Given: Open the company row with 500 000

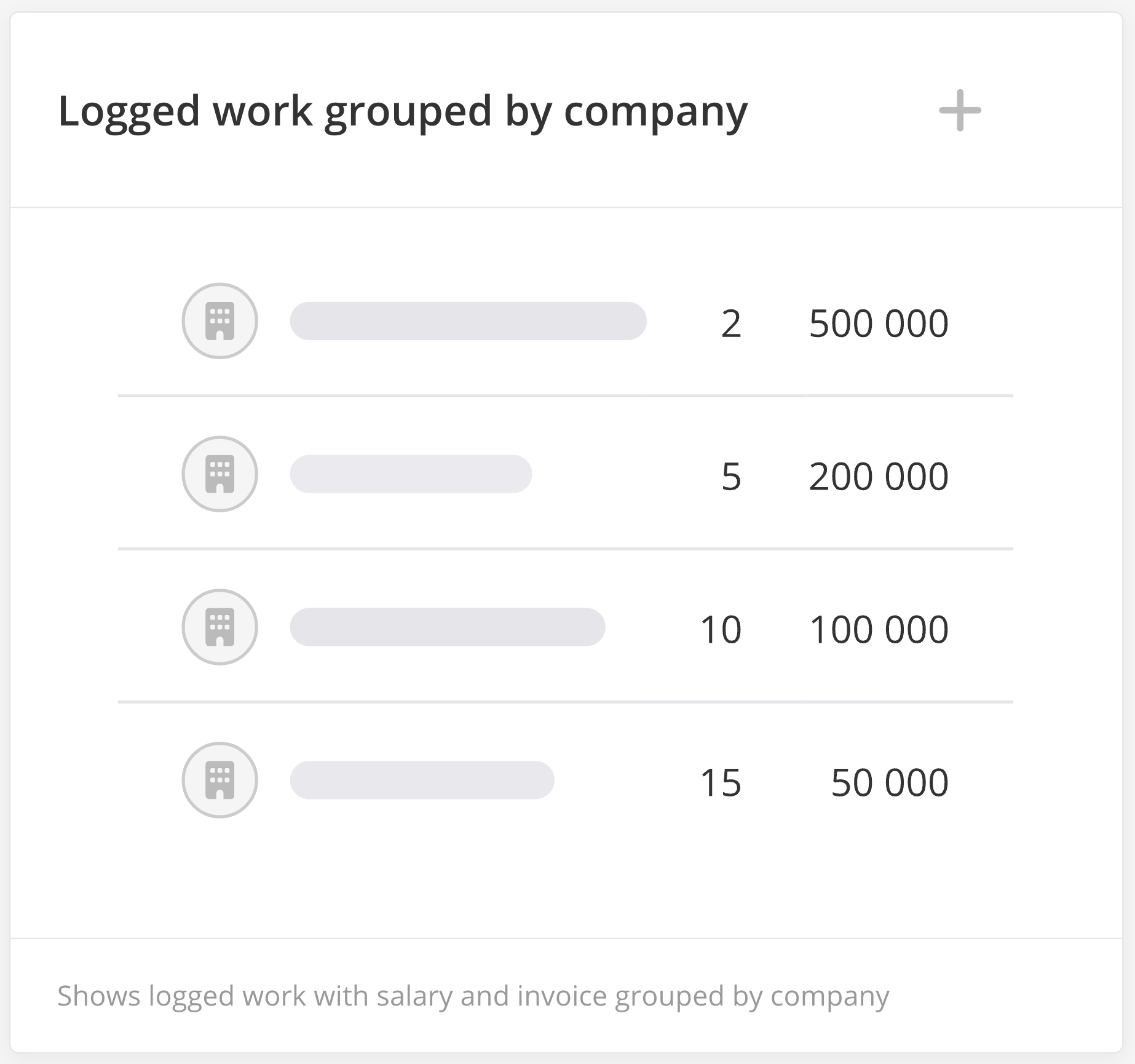Looking at the screenshot, I should click(x=566, y=321).
